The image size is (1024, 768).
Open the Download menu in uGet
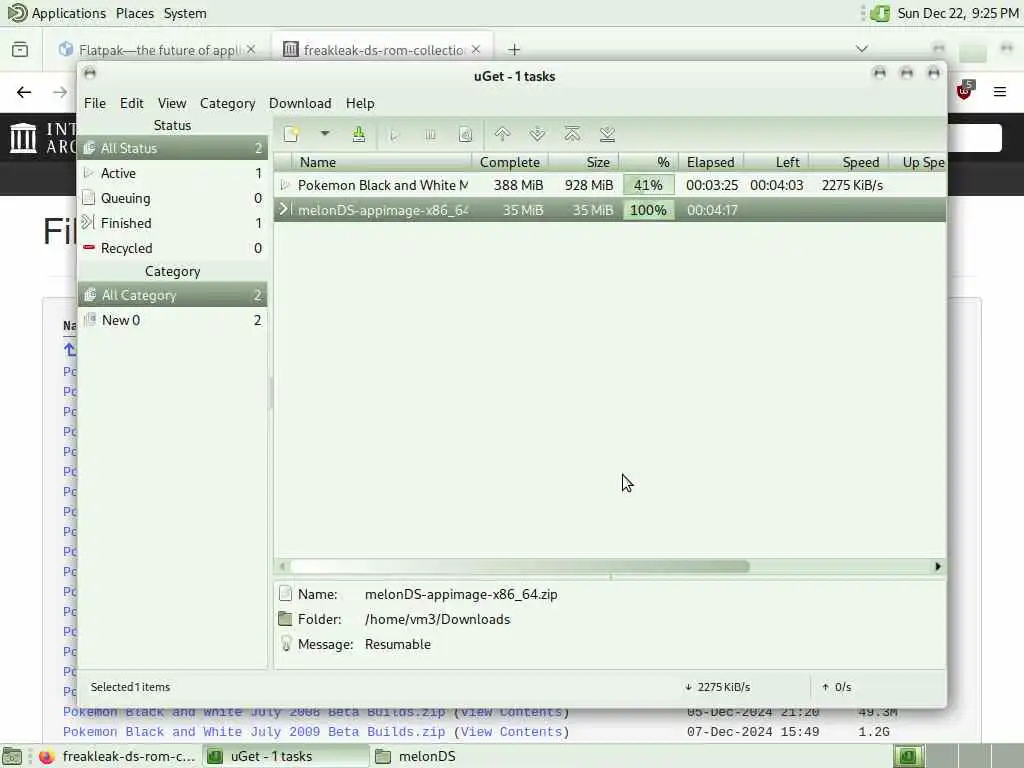(x=300, y=103)
